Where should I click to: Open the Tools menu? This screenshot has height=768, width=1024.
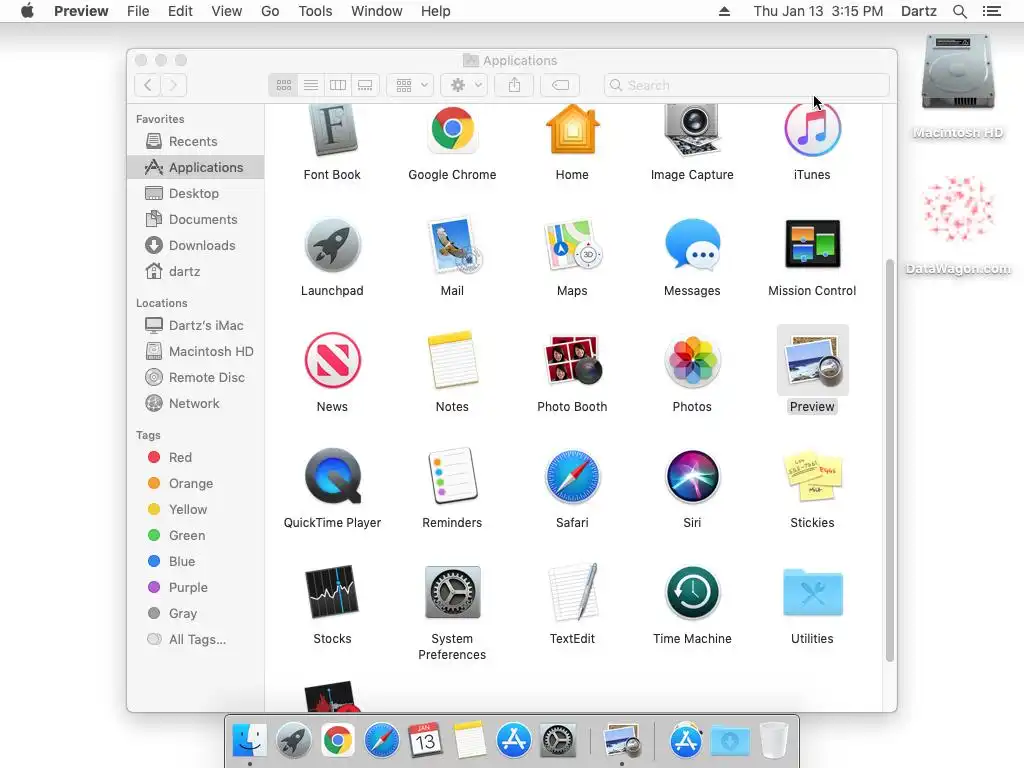tap(315, 11)
